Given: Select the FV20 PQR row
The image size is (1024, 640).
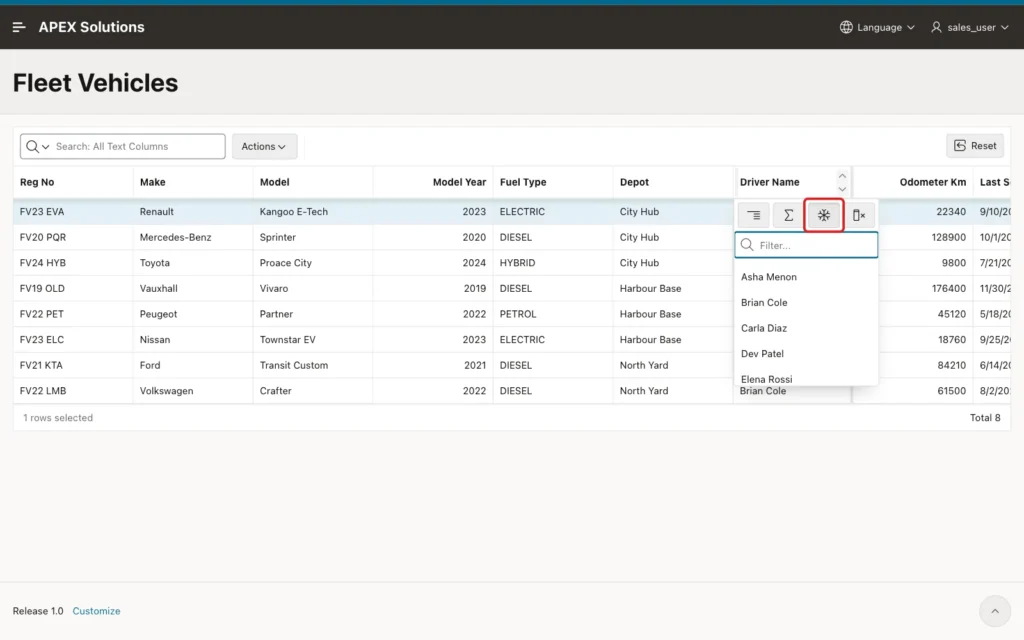Looking at the screenshot, I should click(374, 237).
